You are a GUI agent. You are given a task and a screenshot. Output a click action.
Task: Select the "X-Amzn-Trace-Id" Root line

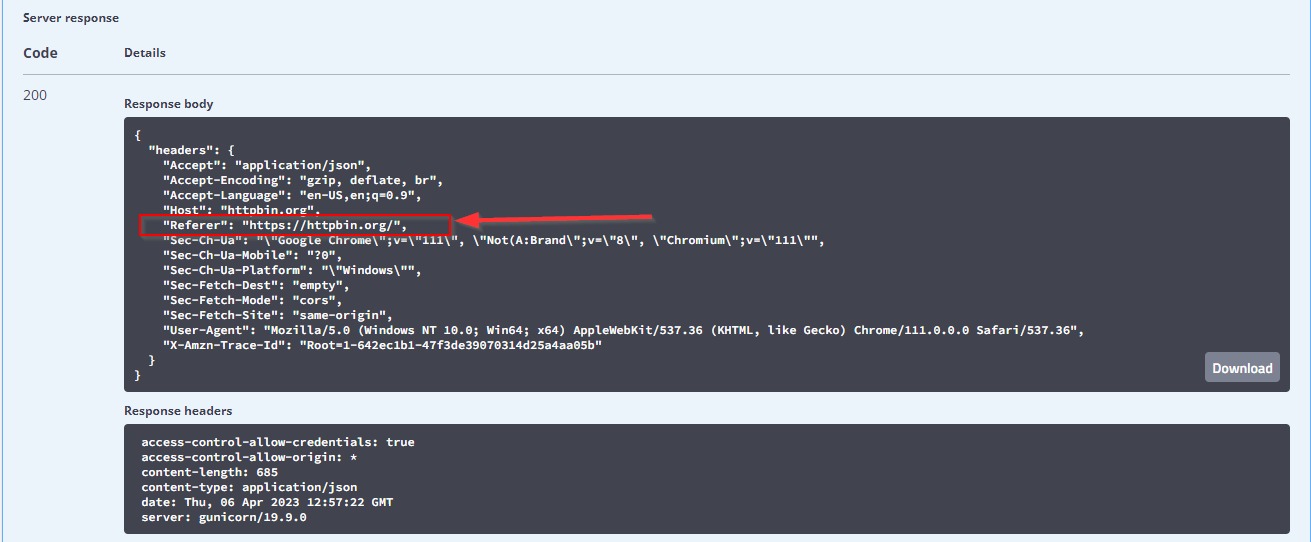coord(383,345)
